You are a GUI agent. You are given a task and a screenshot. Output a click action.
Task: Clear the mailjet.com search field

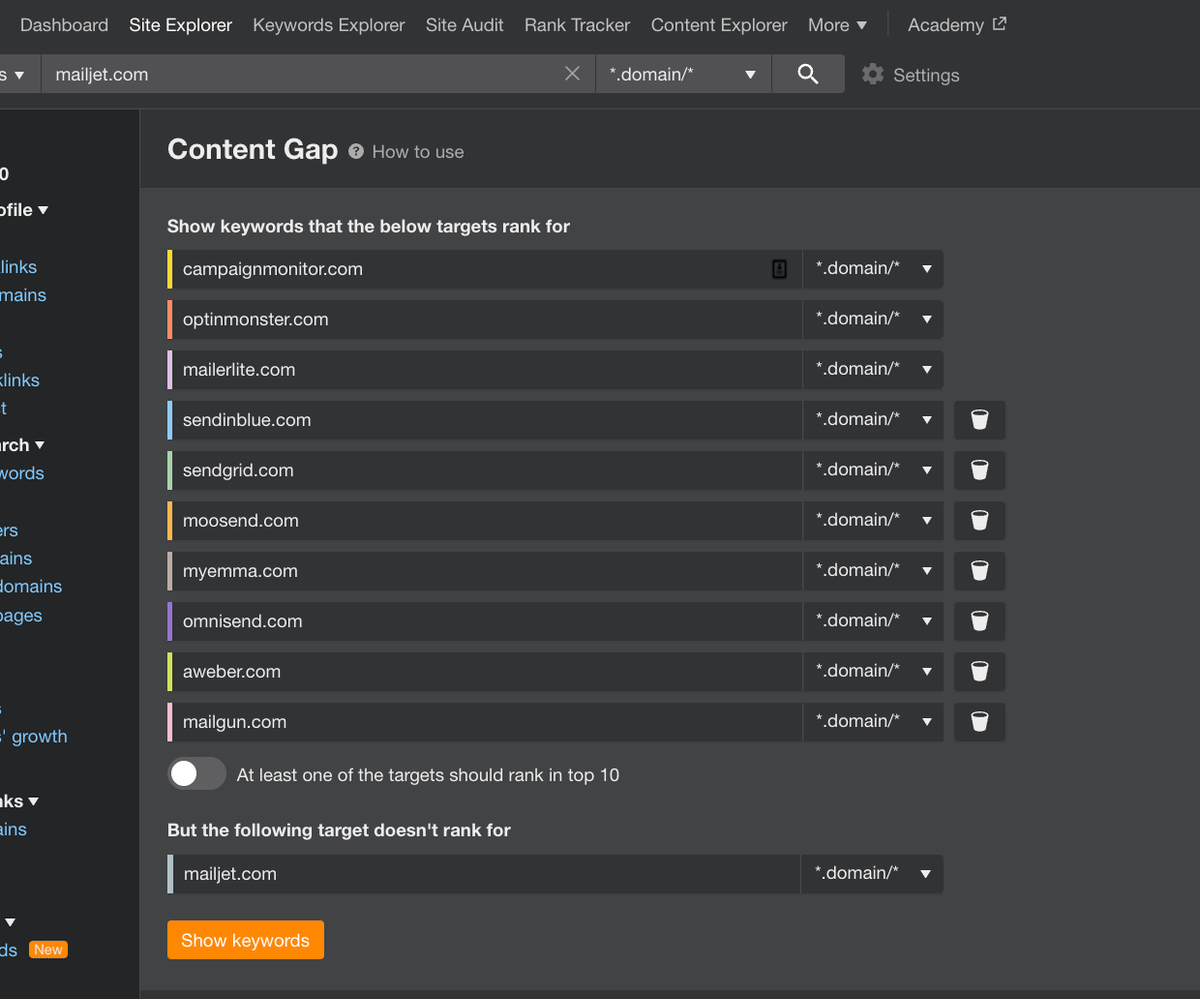[x=572, y=74]
